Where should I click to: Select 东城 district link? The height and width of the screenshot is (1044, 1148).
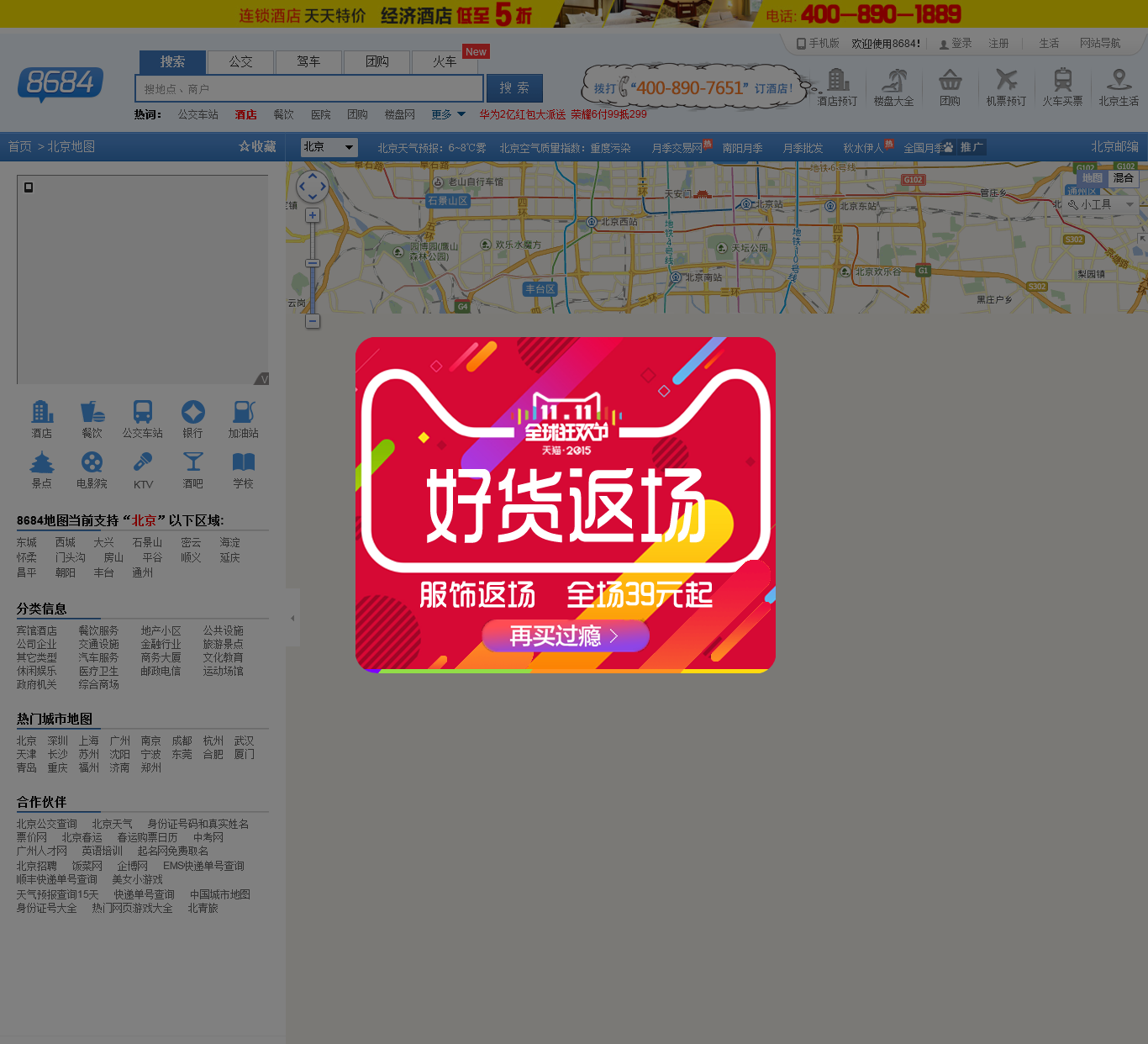pos(27,543)
